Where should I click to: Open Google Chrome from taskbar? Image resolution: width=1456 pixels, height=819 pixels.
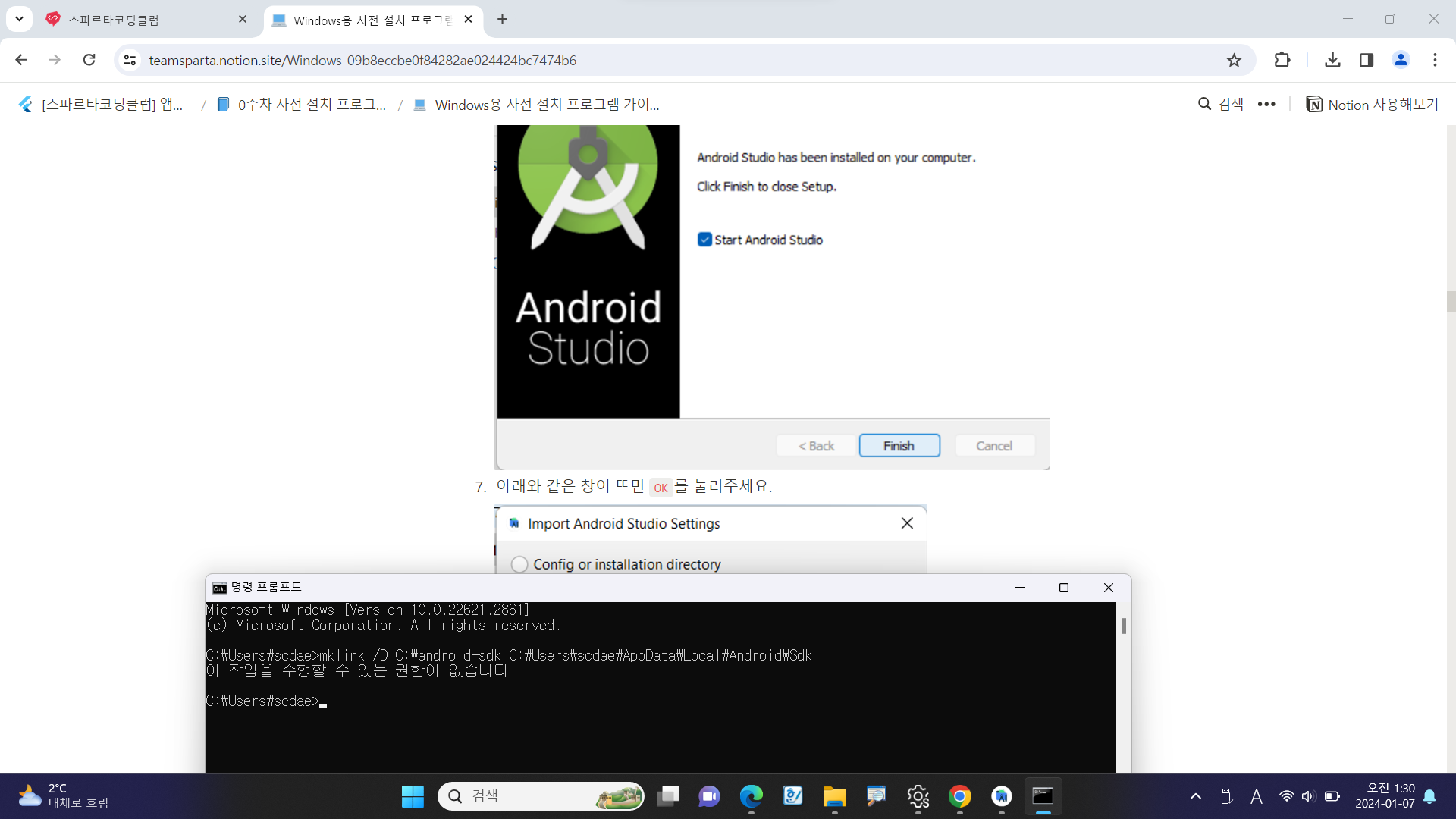point(959,796)
